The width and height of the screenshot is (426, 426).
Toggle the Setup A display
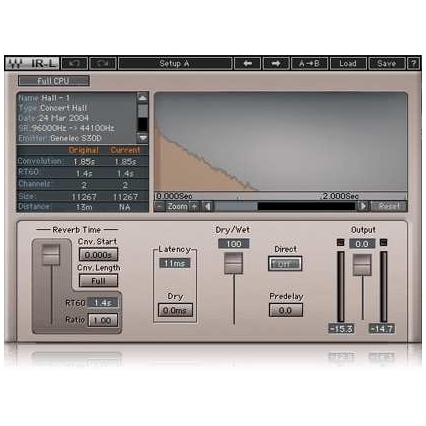[x=175, y=63]
